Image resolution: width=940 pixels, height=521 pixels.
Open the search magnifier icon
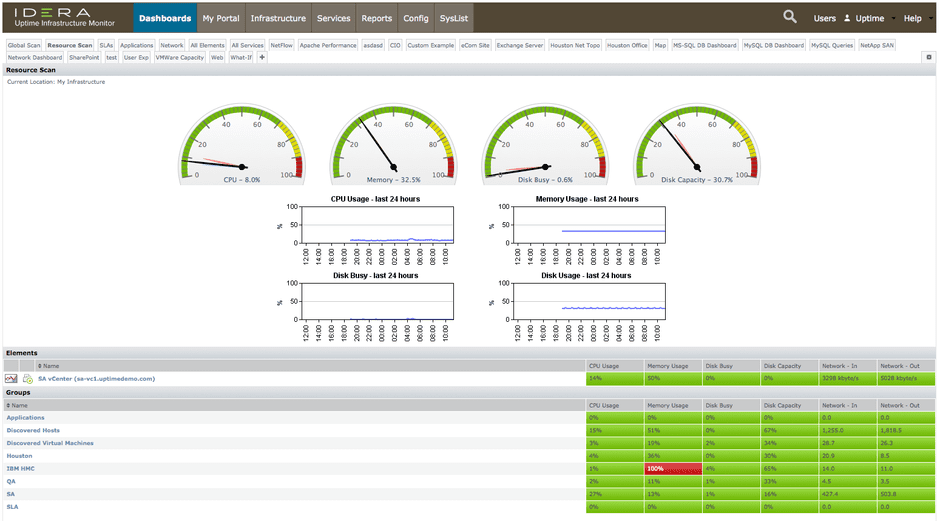click(790, 17)
